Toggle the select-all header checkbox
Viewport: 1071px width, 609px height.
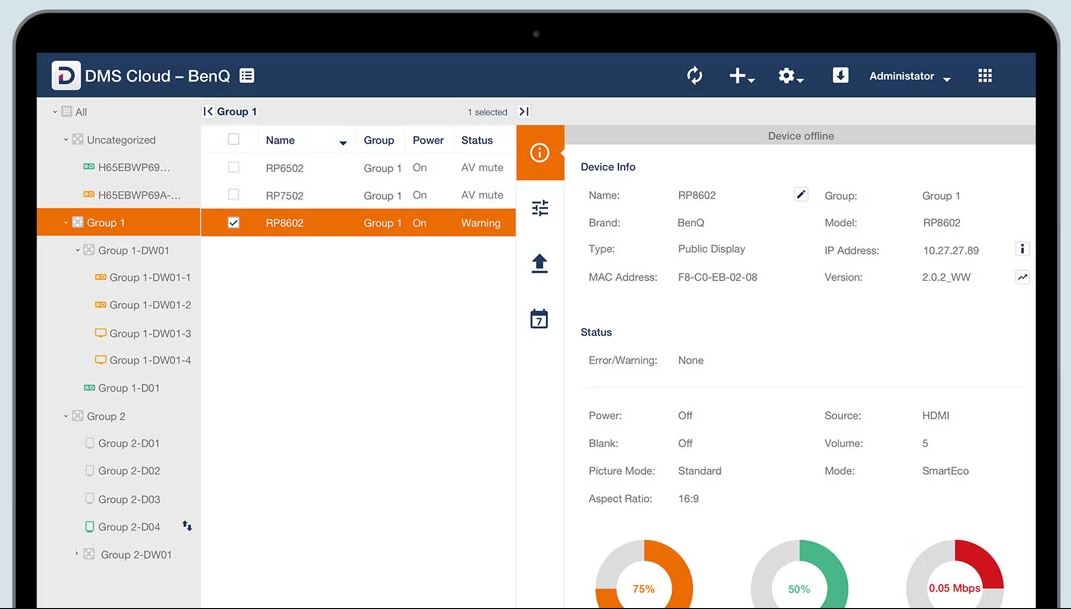234,140
